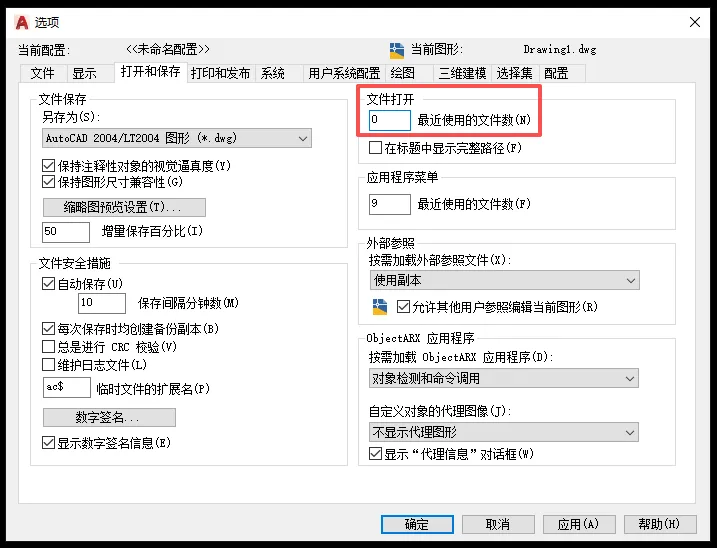Click 文件打开 最近使用的文件数 input field
This screenshot has width=717, height=548.
pos(390,120)
